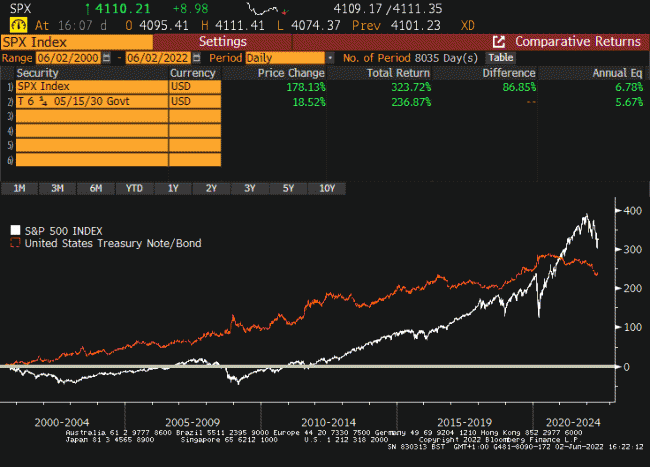Select the T 6 ¼ 05/15/30 Govt security field
This screenshot has height=467, width=650.
click(x=92, y=102)
